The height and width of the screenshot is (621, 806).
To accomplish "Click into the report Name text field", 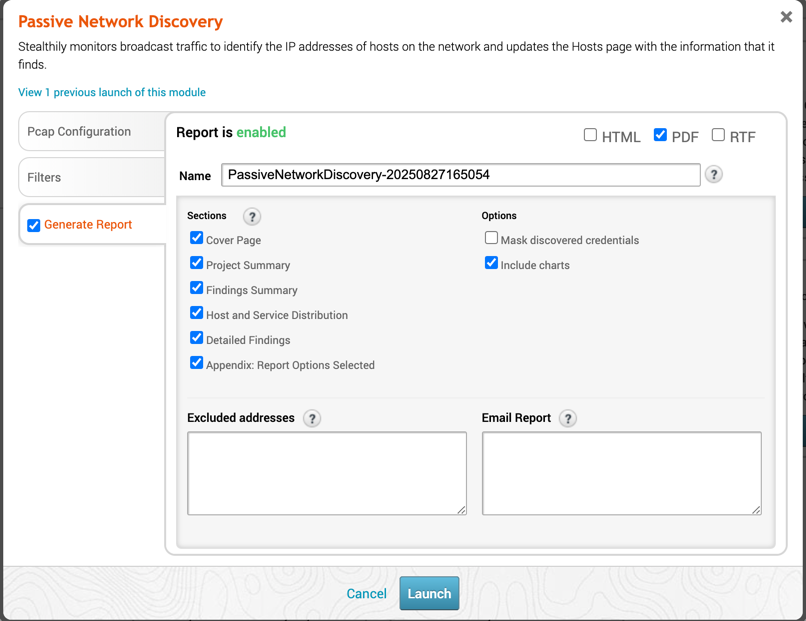I will (x=460, y=175).
